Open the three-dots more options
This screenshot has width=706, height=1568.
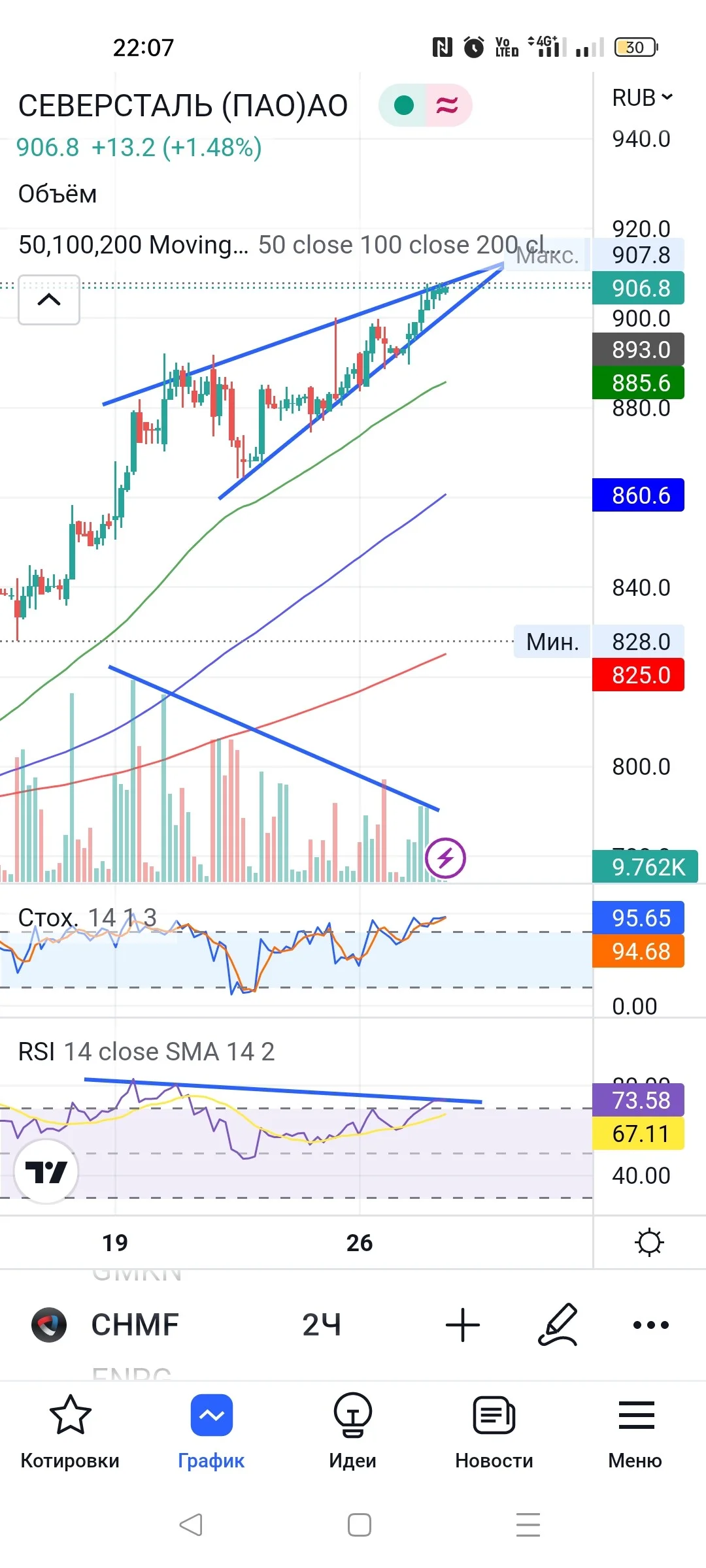(651, 1325)
